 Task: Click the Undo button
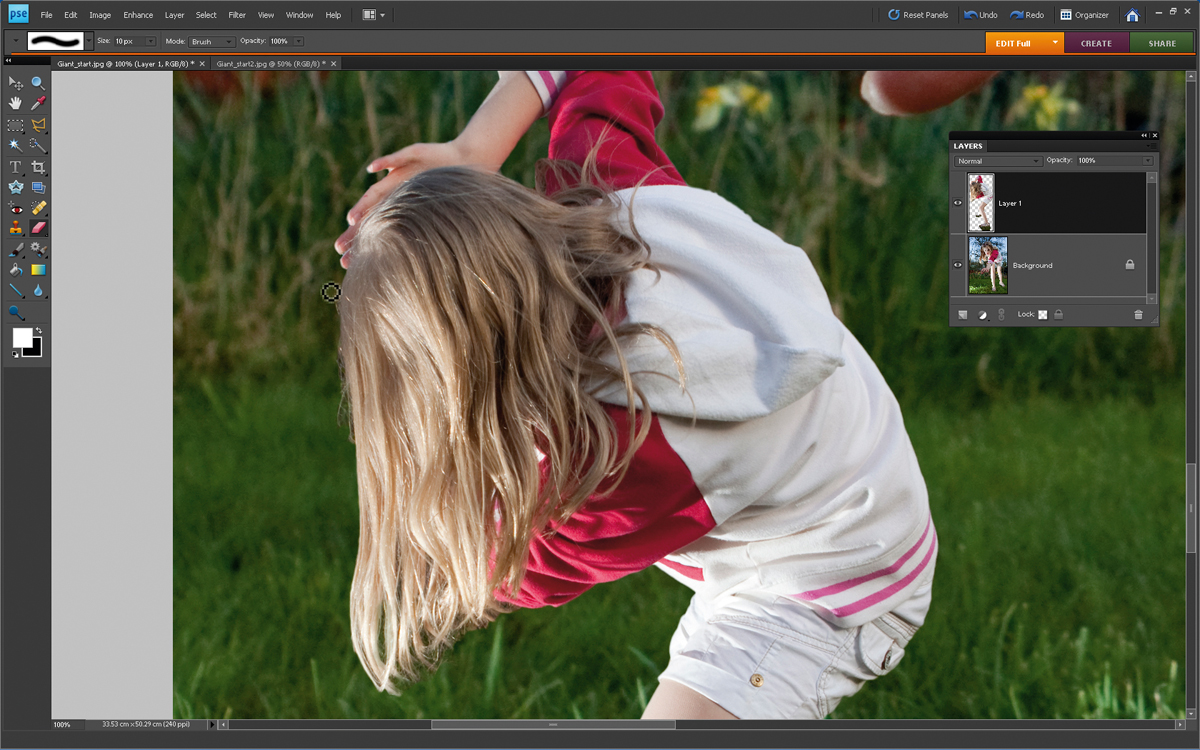[981, 15]
